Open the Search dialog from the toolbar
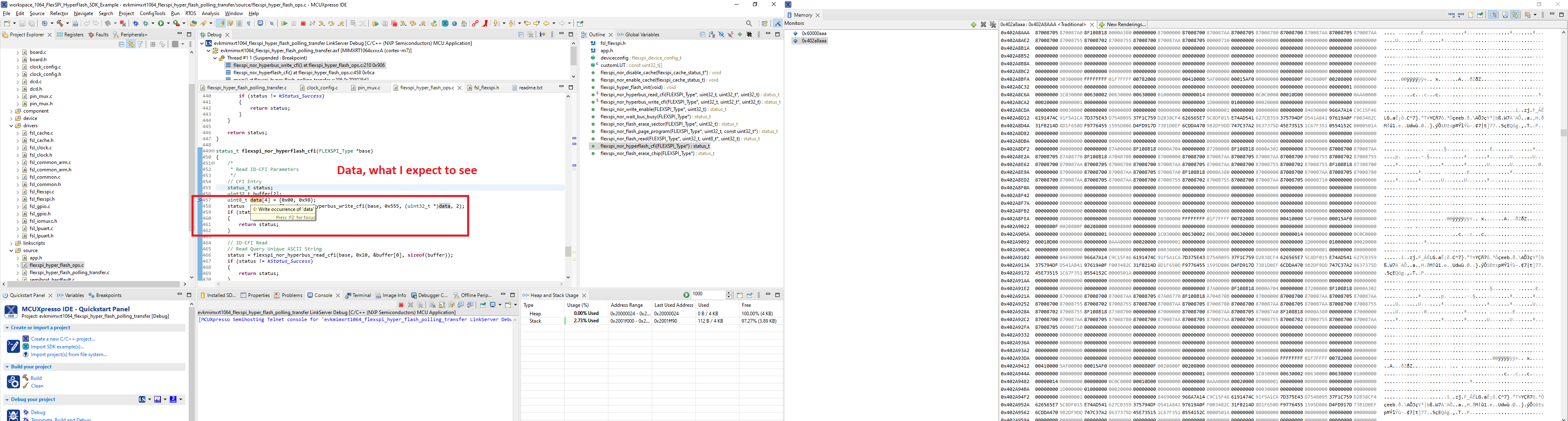 [x=749, y=23]
